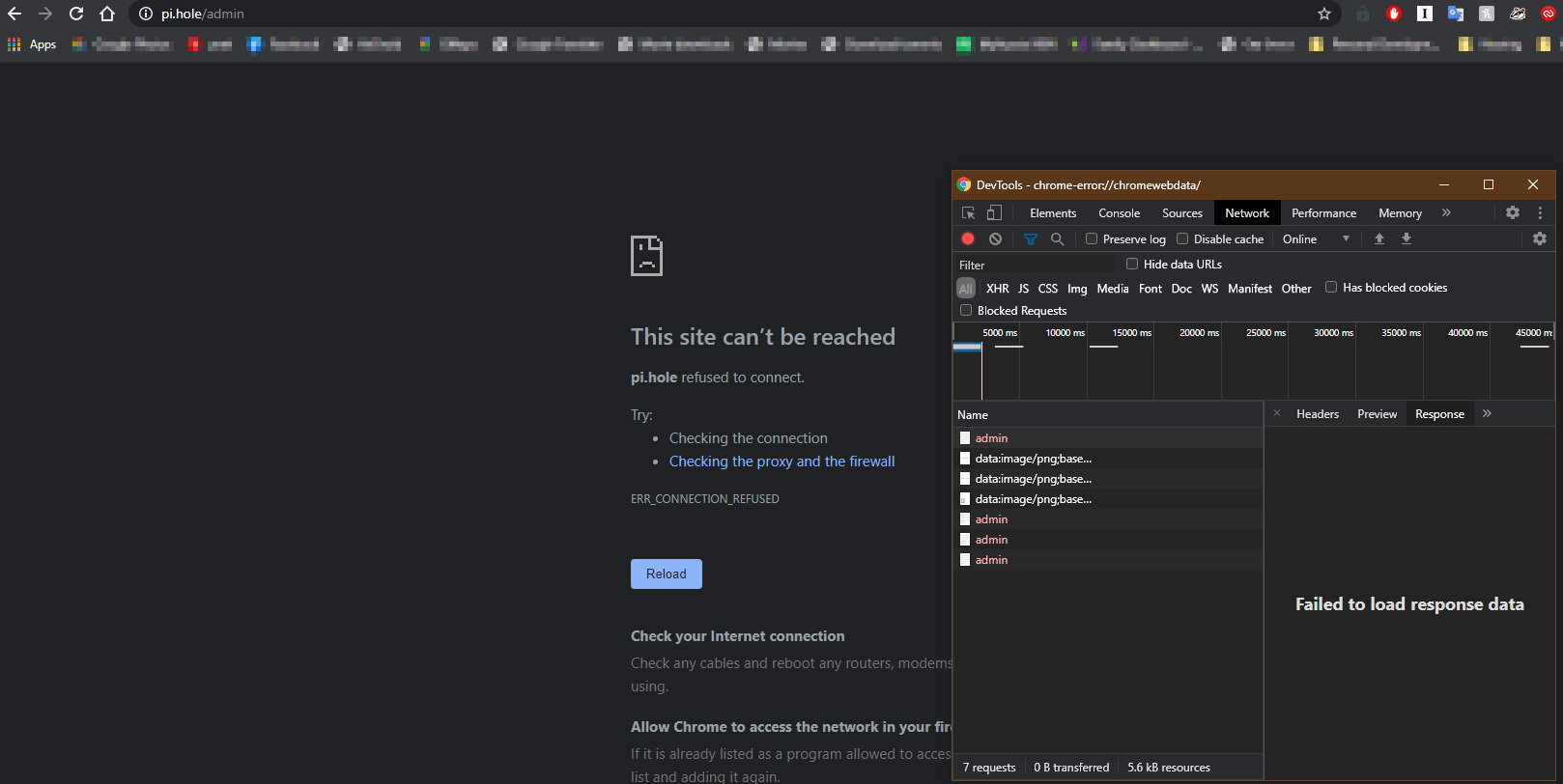The width and height of the screenshot is (1563, 784).
Task: Select the inspect element picker icon
Action: (968, 212)
